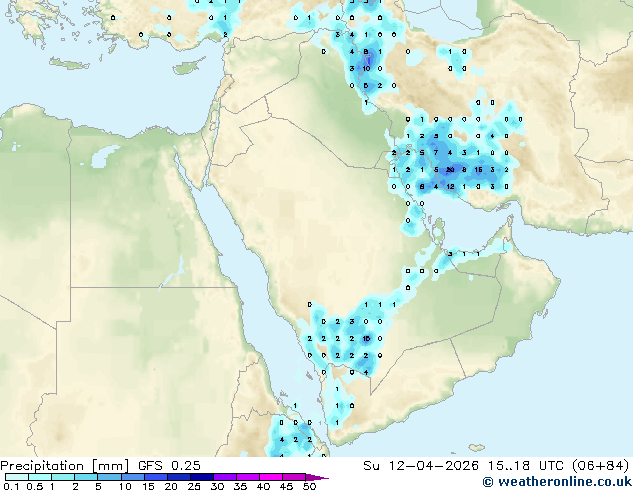The width and height of the screenshot is (634, 490).
Task: Select the 5–10 mm legend swatch
Action: (x=109, y=477)
